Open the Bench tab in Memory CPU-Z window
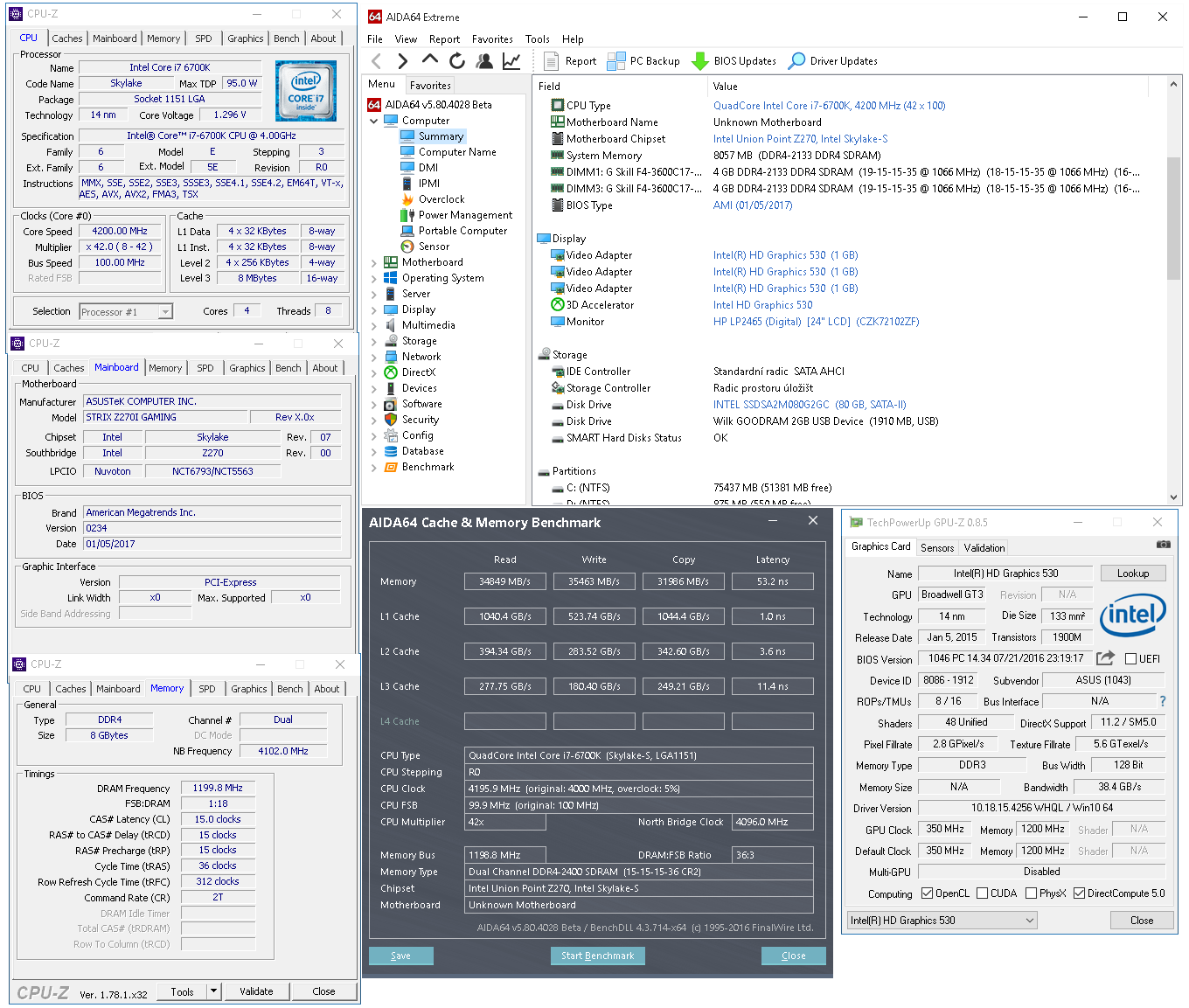 tap(289, 689)
